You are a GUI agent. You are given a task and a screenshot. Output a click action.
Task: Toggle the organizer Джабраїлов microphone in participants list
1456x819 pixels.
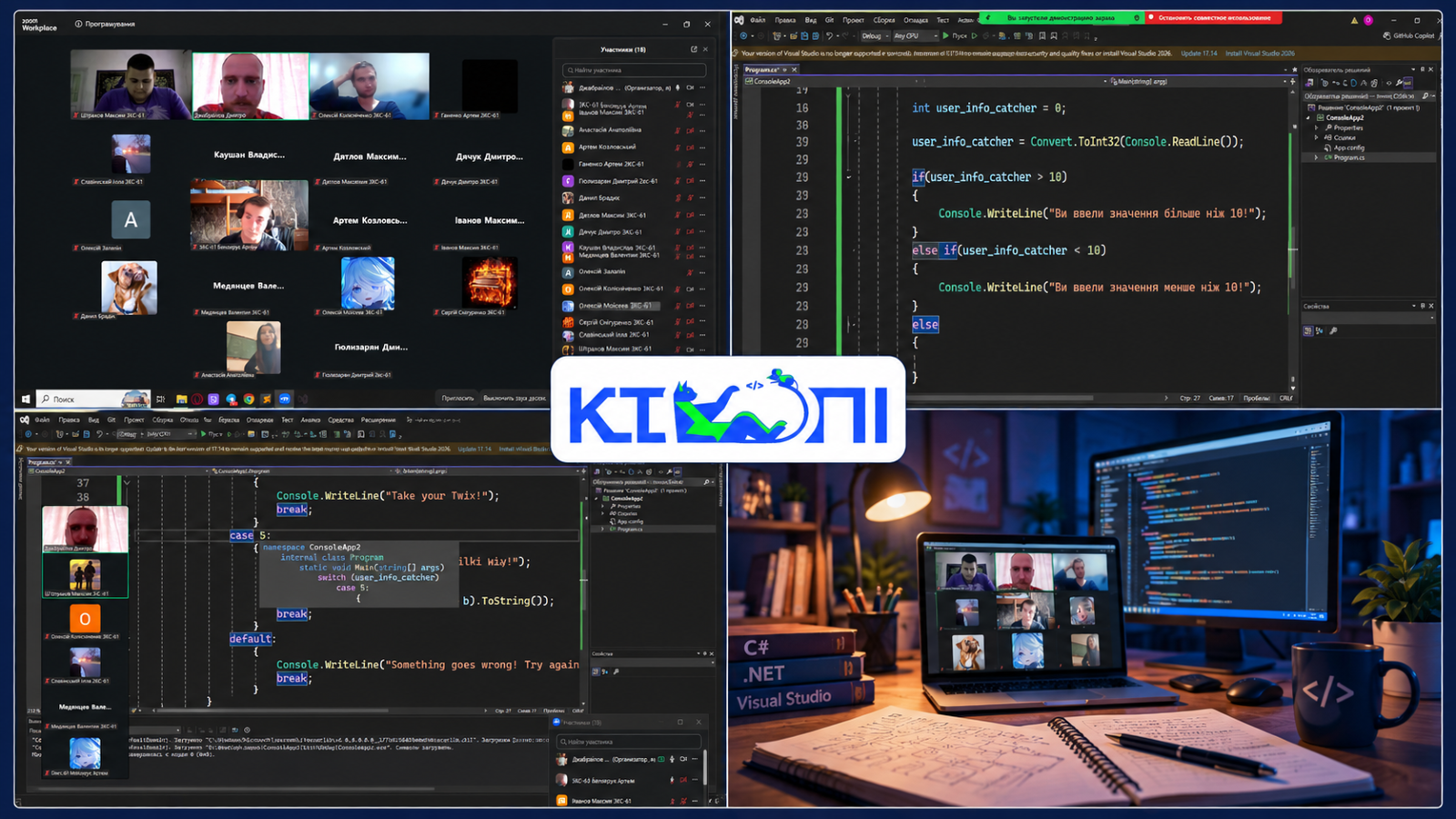pos(678,88)
